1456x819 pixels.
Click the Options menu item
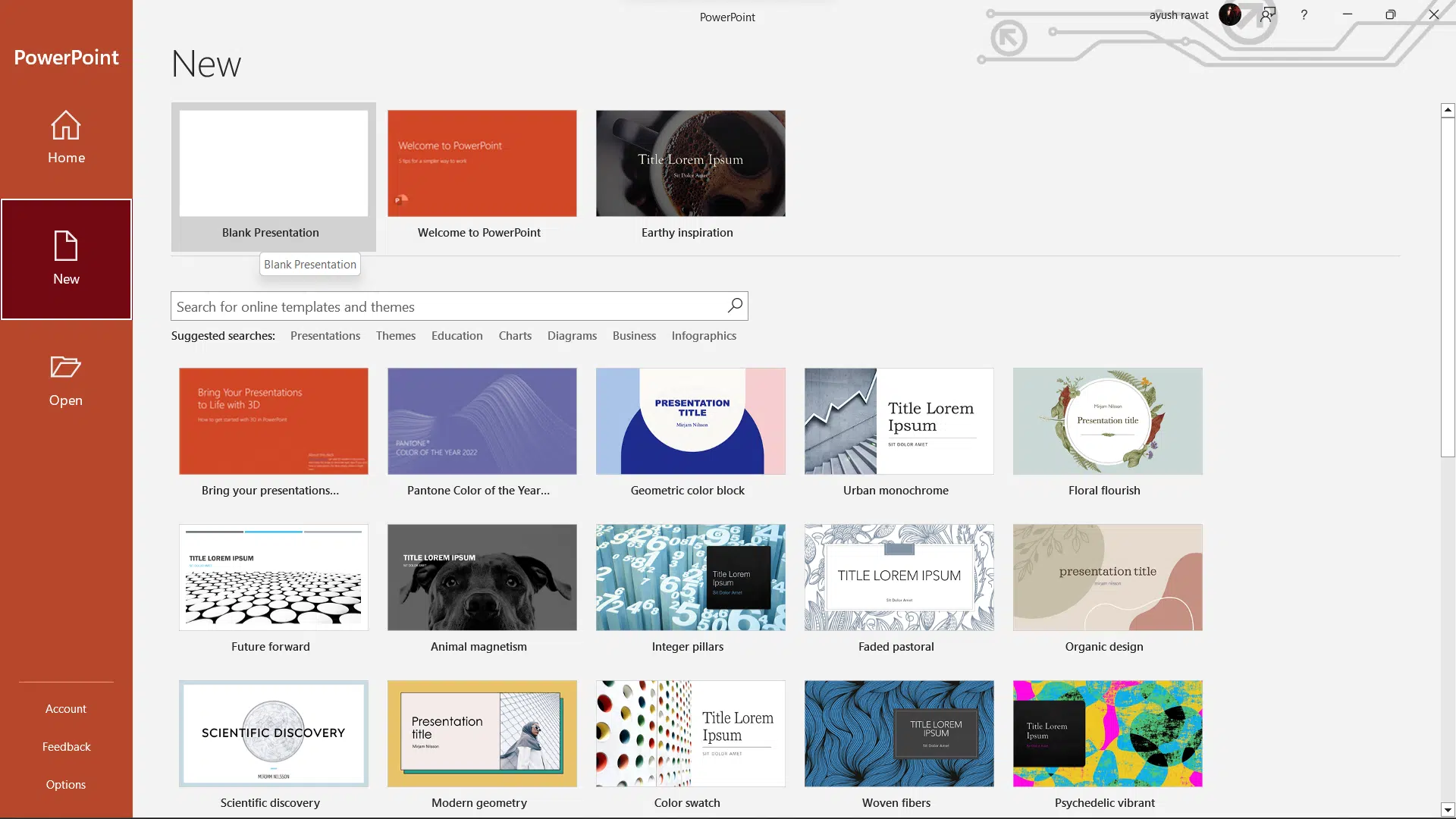click(x=66, y=784)
